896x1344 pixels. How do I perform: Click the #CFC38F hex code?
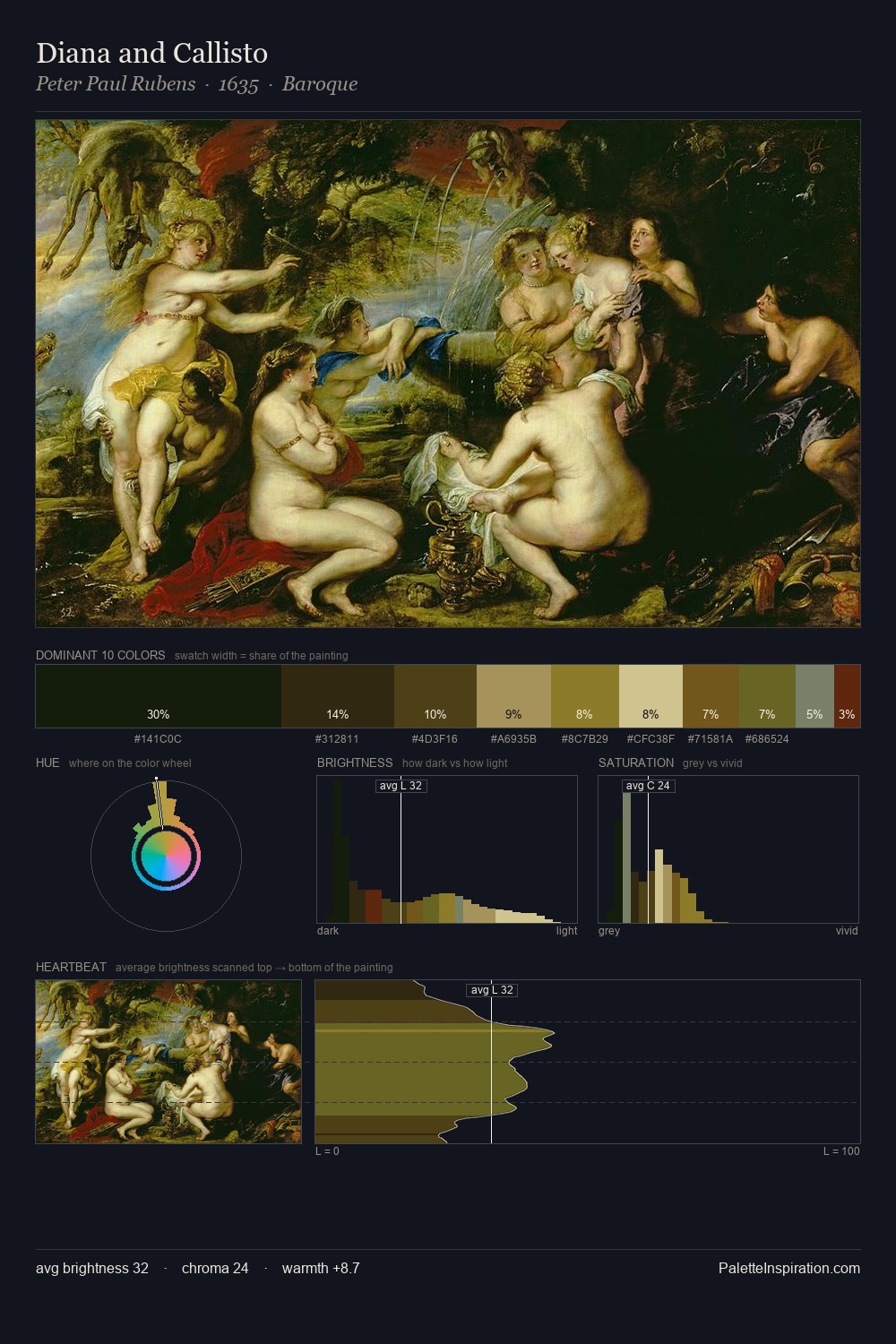click(x=650, y=739)
